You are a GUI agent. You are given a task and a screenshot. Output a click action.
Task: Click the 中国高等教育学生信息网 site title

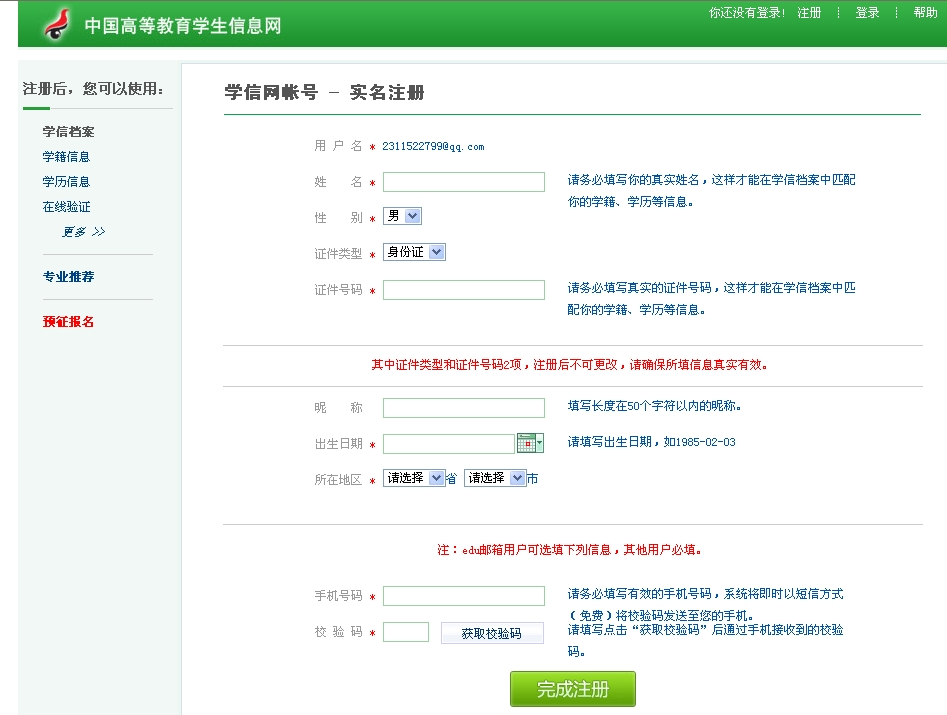point(183,25)
